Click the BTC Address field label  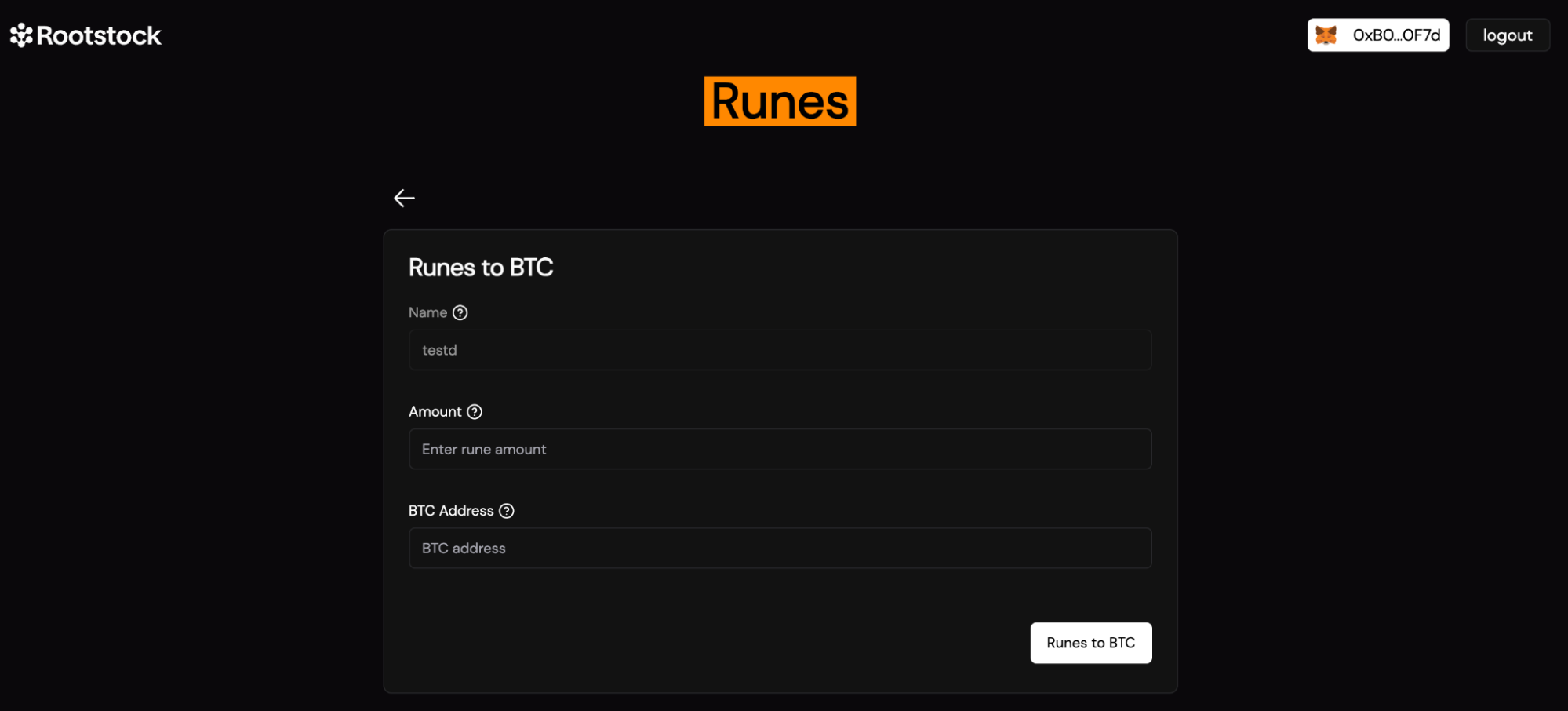450,511
